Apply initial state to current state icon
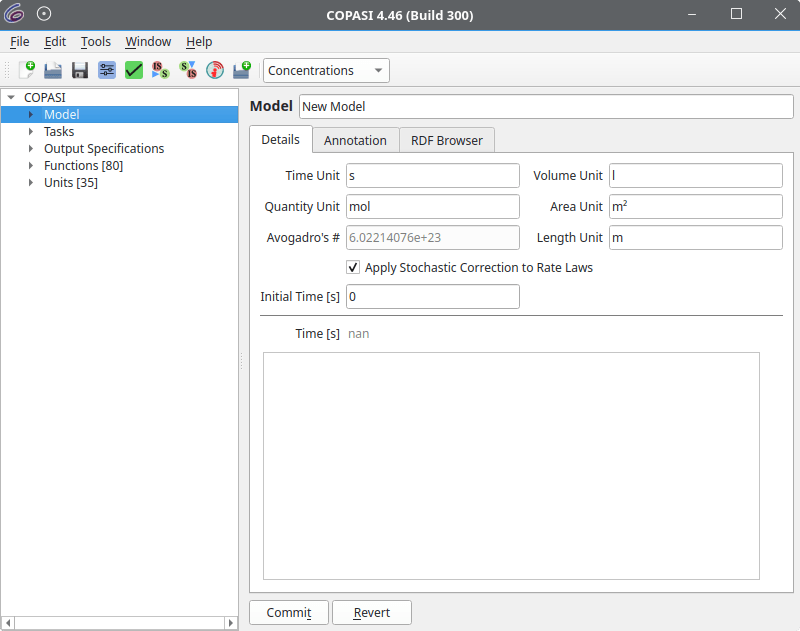Viewport: 800px width, 631px height. pyautogui.click(x=160, y=70)
